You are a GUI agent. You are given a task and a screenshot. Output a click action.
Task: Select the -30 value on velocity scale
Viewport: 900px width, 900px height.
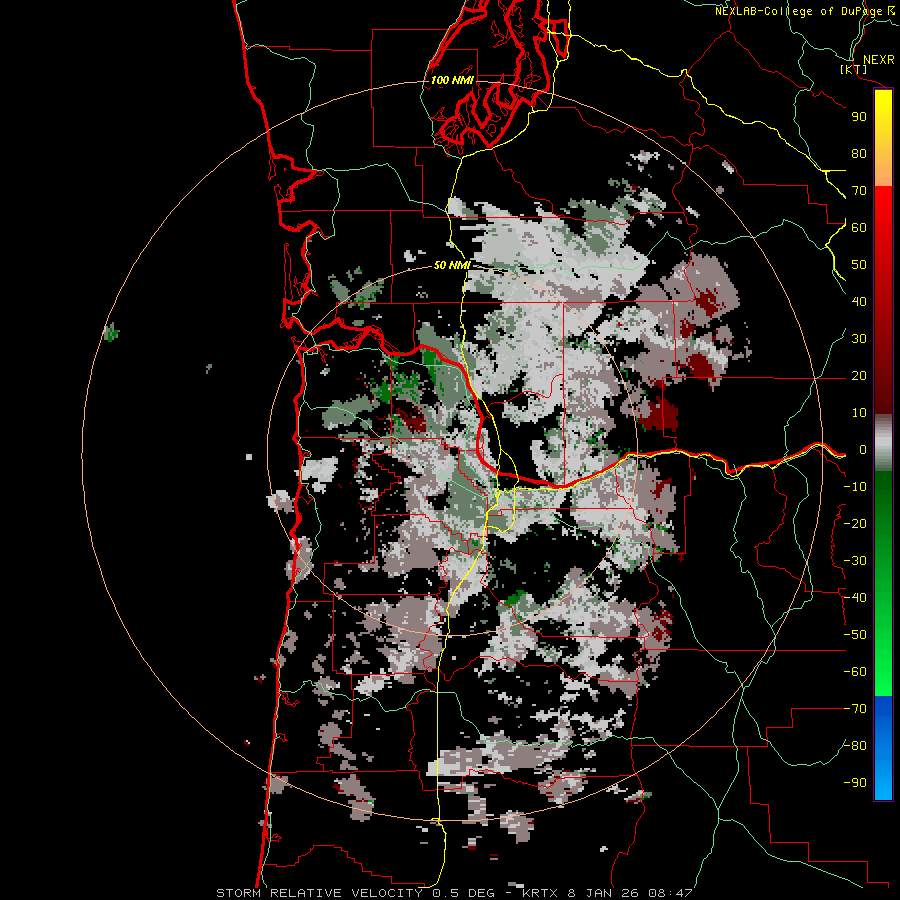[x=855, y=561]
